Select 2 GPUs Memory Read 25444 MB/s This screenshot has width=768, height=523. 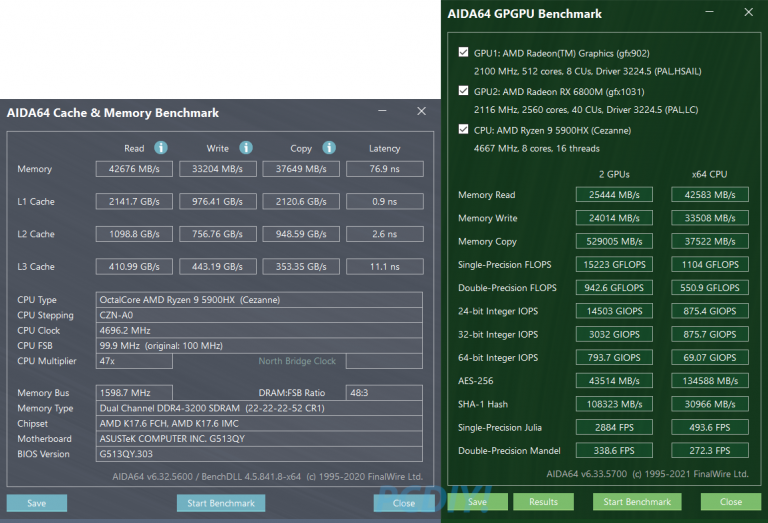coord(614,194)
